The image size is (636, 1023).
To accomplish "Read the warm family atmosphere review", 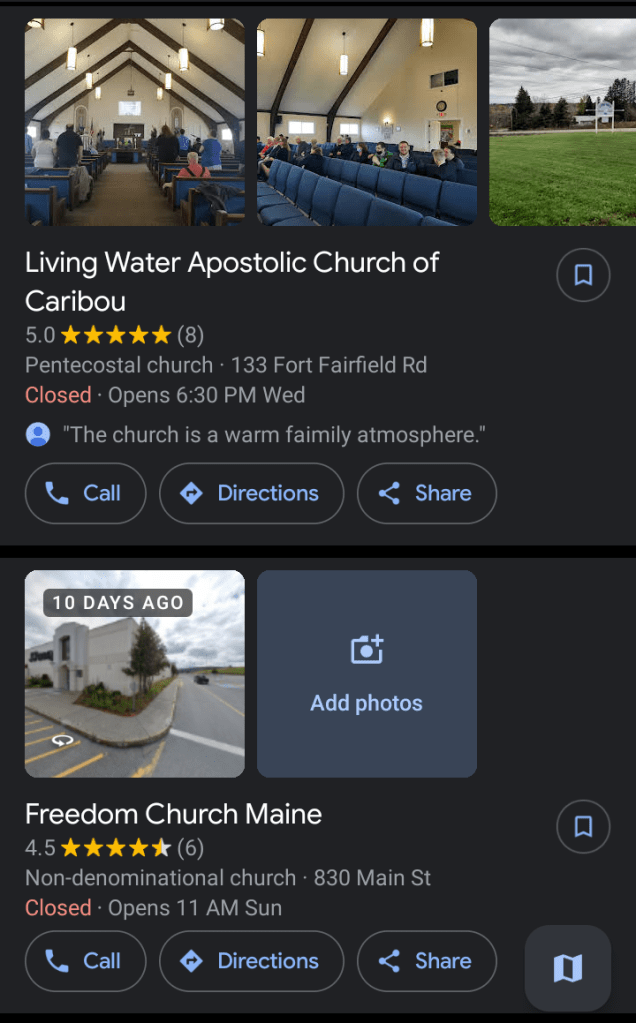I will [x=274, y=435].
